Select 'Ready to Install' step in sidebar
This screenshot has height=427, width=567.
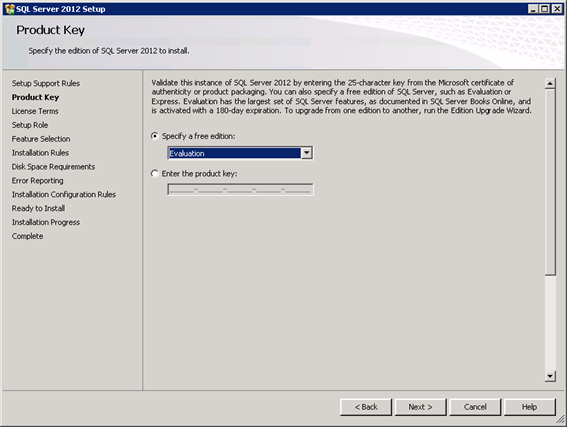point(38,208)
